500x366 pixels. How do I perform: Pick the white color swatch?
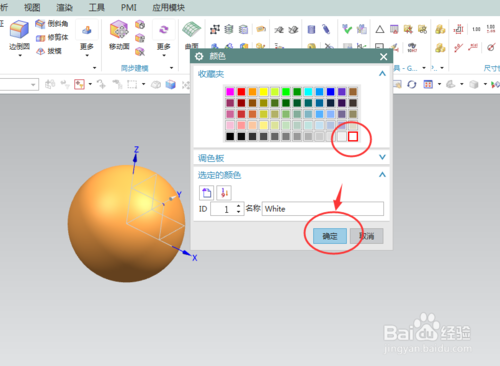(x=353, y=136)
